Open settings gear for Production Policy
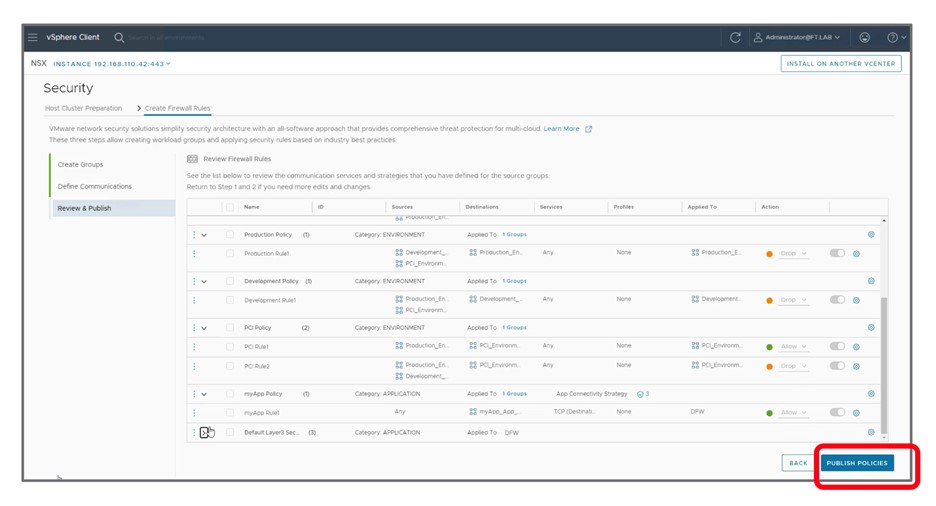 pos(871,235)
